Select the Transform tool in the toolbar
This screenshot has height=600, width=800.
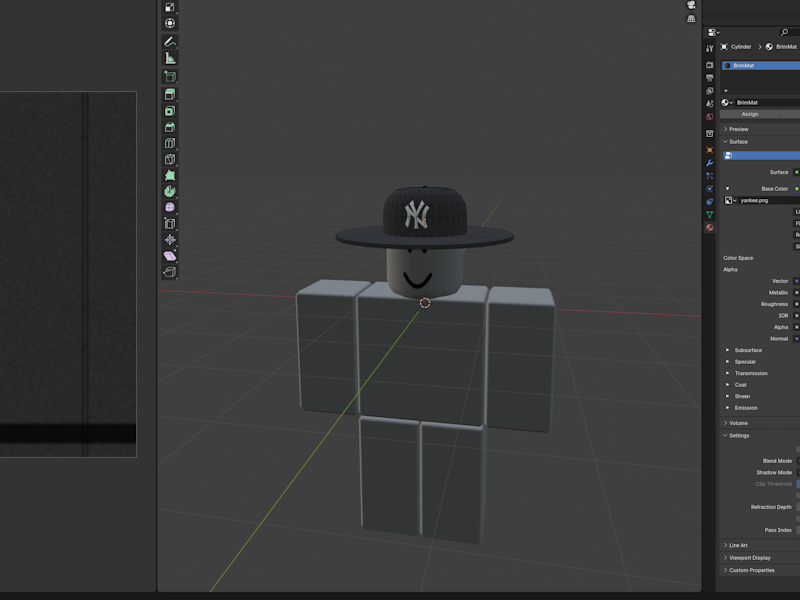170,23
